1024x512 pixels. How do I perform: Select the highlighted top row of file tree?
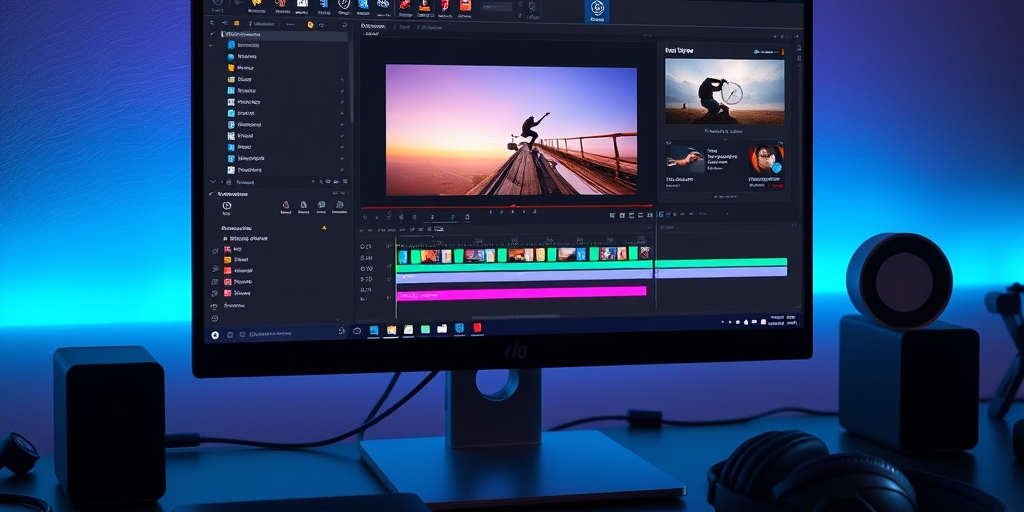(x=284, y=35)
